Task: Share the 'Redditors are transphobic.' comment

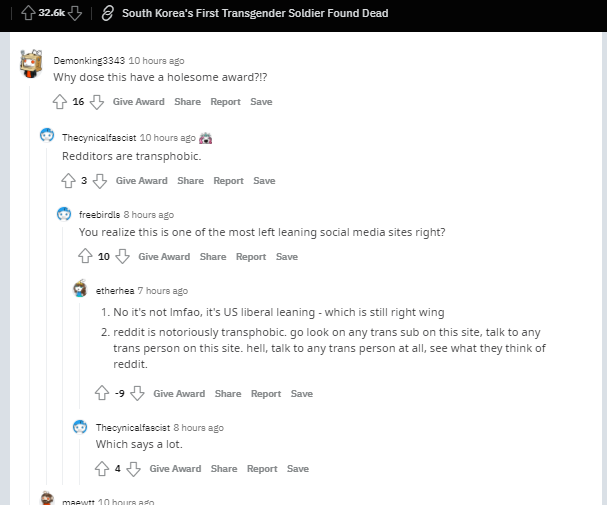Action: pyautogui.click(x=190, y=181)
